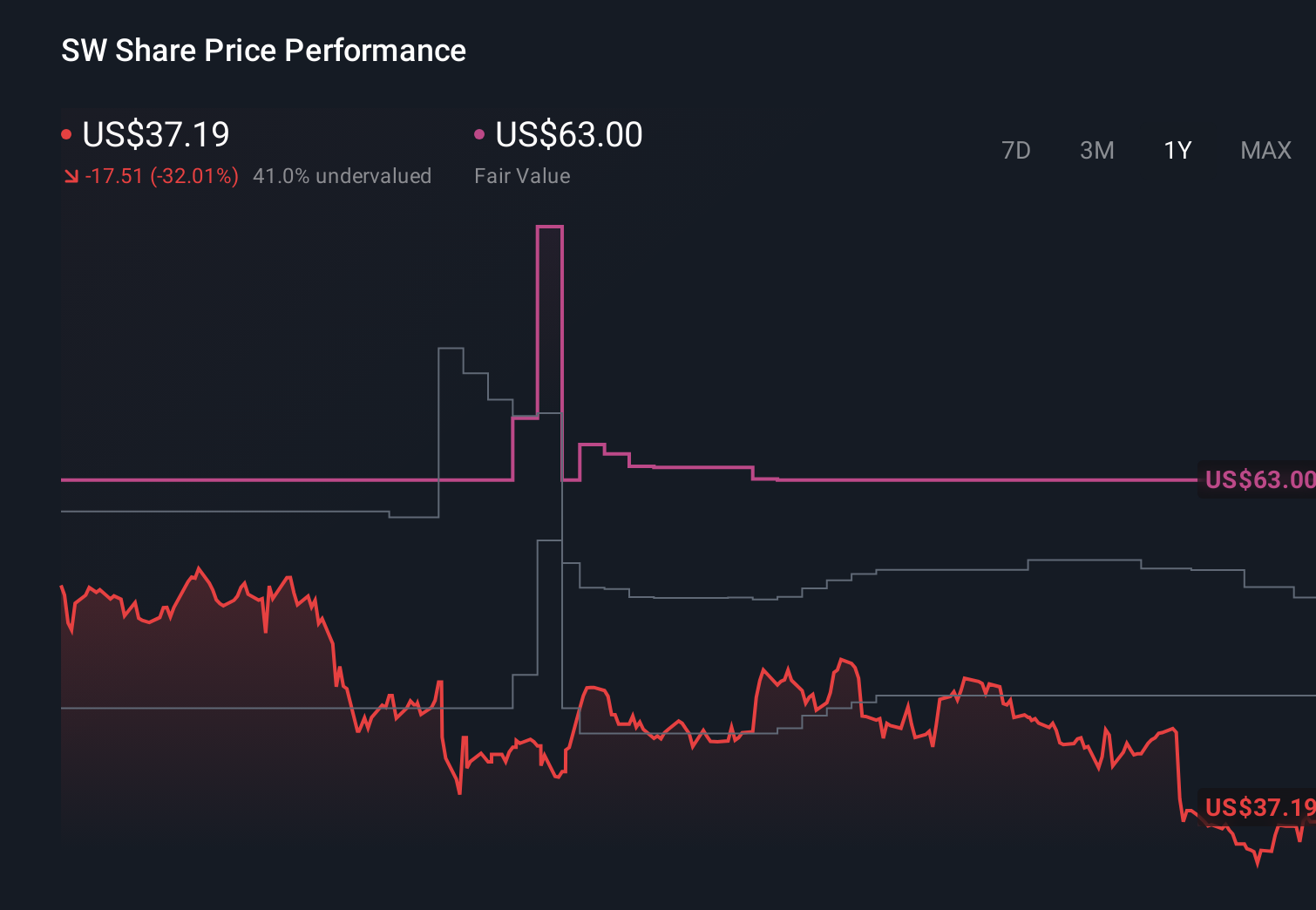The image size is (1316, 910).
Task: Click the 41.0% undervalued label
Action: 343,175
